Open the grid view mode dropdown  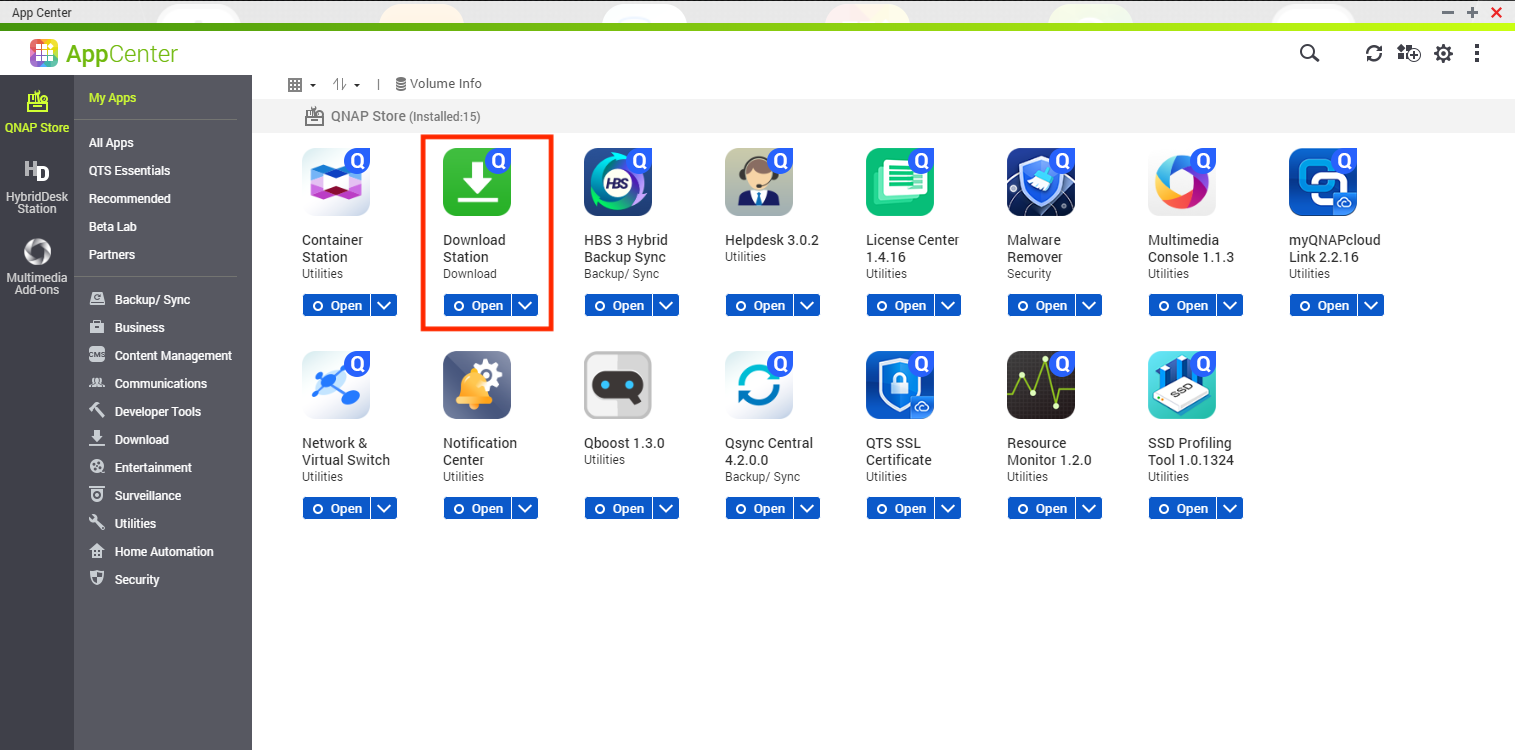301,85
